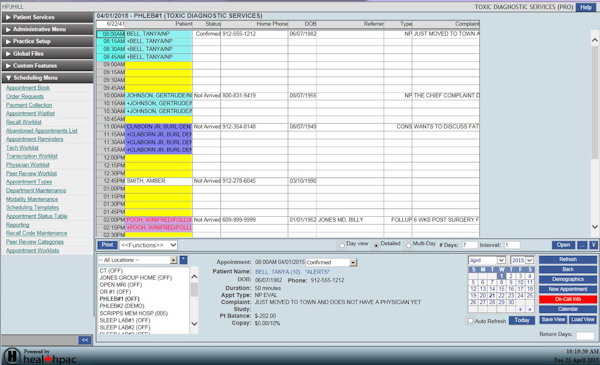The height and width of the screenshot is (365, 600).
Task: Click the Back button
Action: pos(568,270)
